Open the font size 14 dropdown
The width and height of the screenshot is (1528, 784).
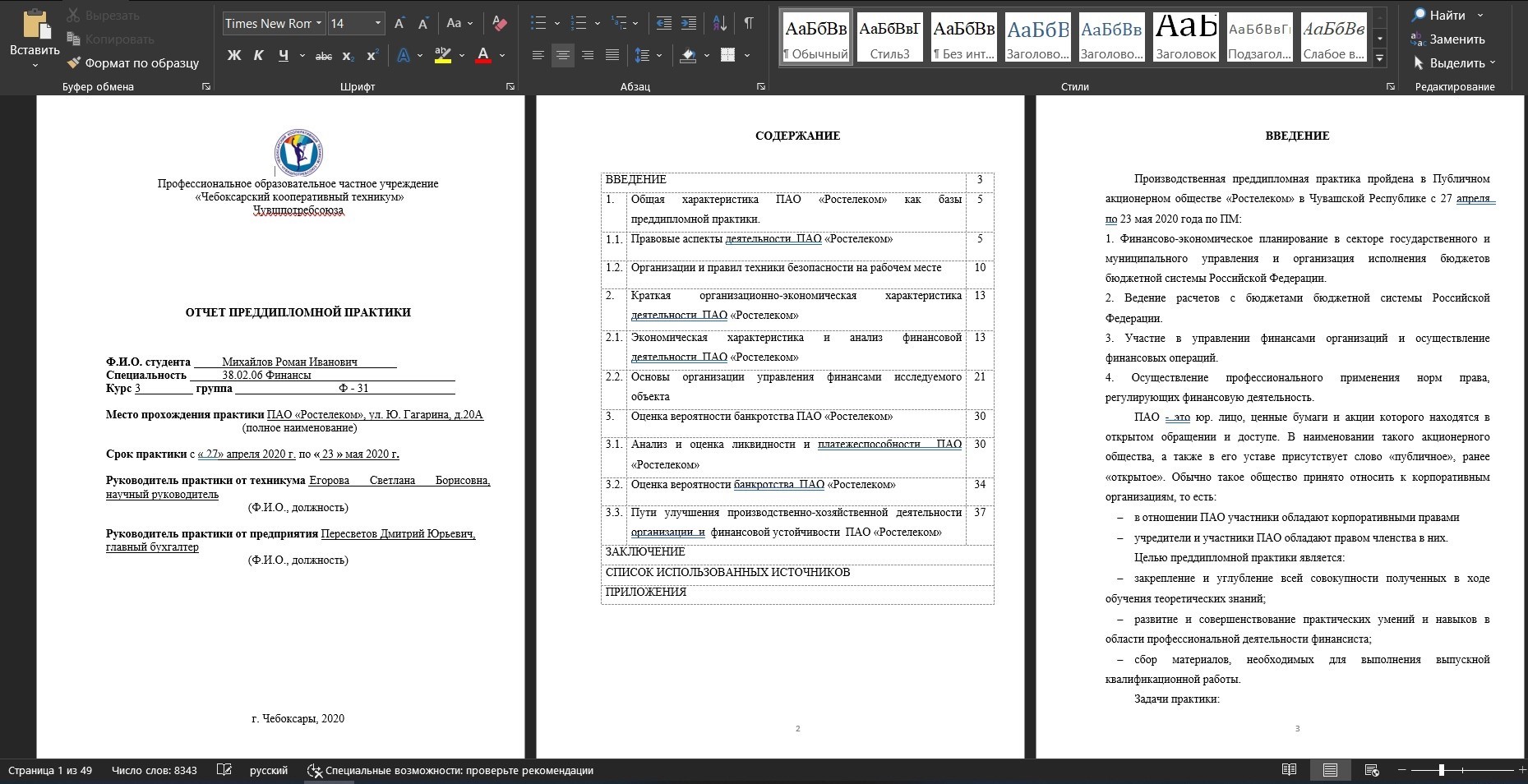click(x=378, y=23)
